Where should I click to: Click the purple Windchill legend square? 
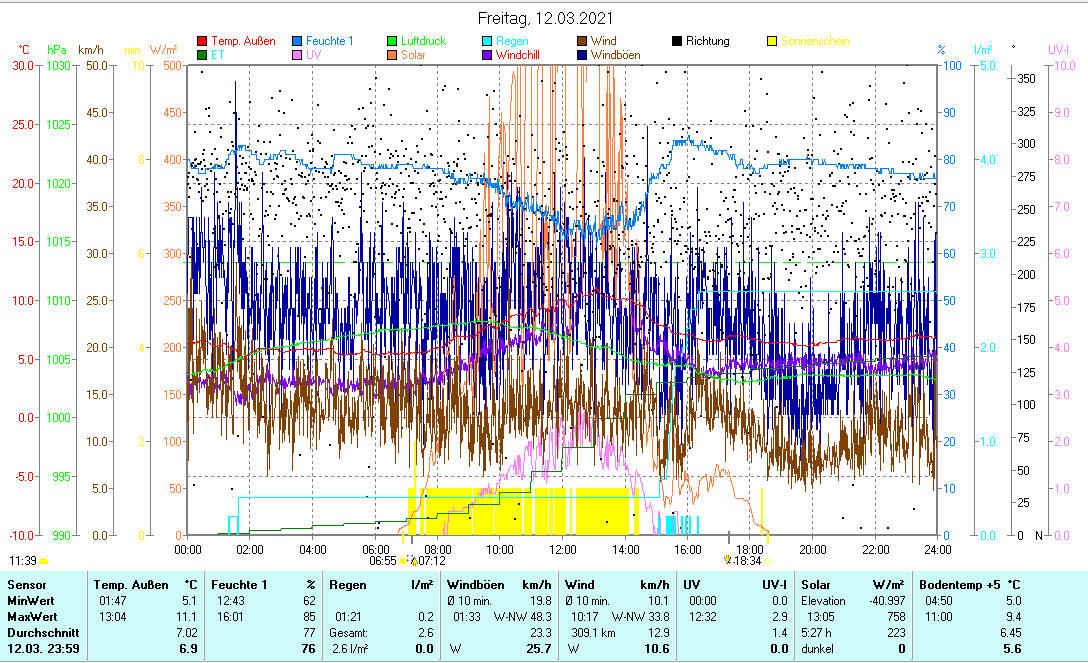click(486, 55)
